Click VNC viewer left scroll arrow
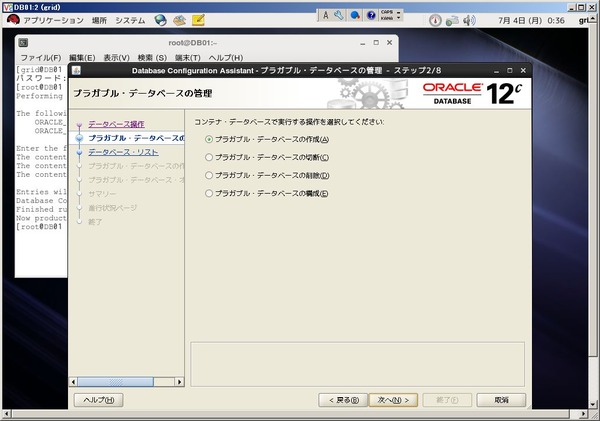Screen dimensions: 600x421 point(6,414)
